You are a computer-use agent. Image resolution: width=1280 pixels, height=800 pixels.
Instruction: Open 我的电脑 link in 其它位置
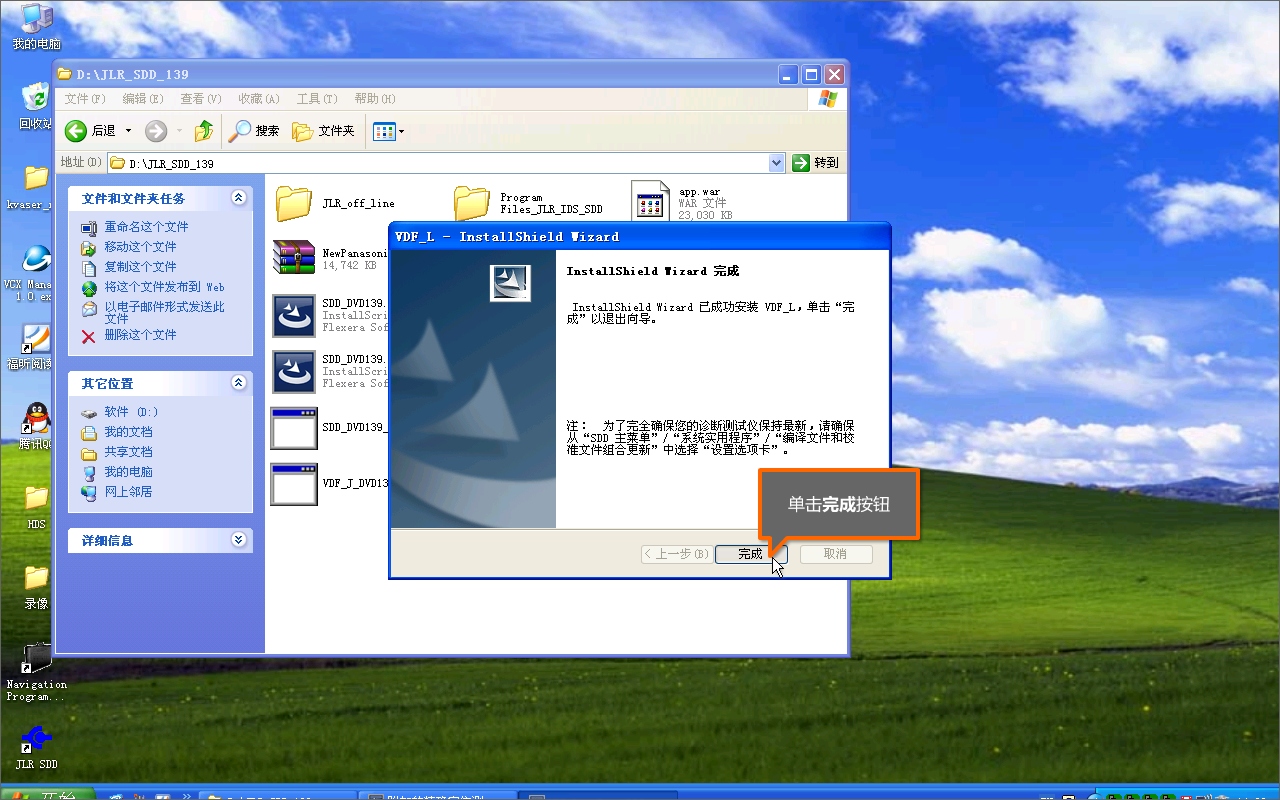128,472
